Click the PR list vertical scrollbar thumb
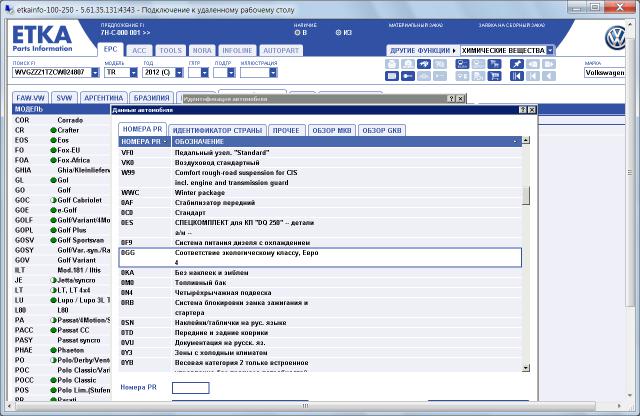The image size is (640, 416). pos(526,196)
